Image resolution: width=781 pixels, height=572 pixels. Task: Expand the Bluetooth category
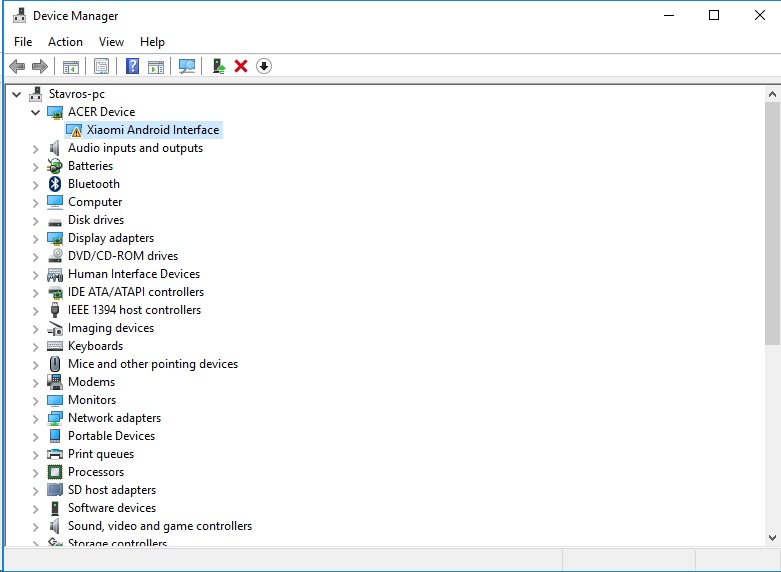coord(36,184)
